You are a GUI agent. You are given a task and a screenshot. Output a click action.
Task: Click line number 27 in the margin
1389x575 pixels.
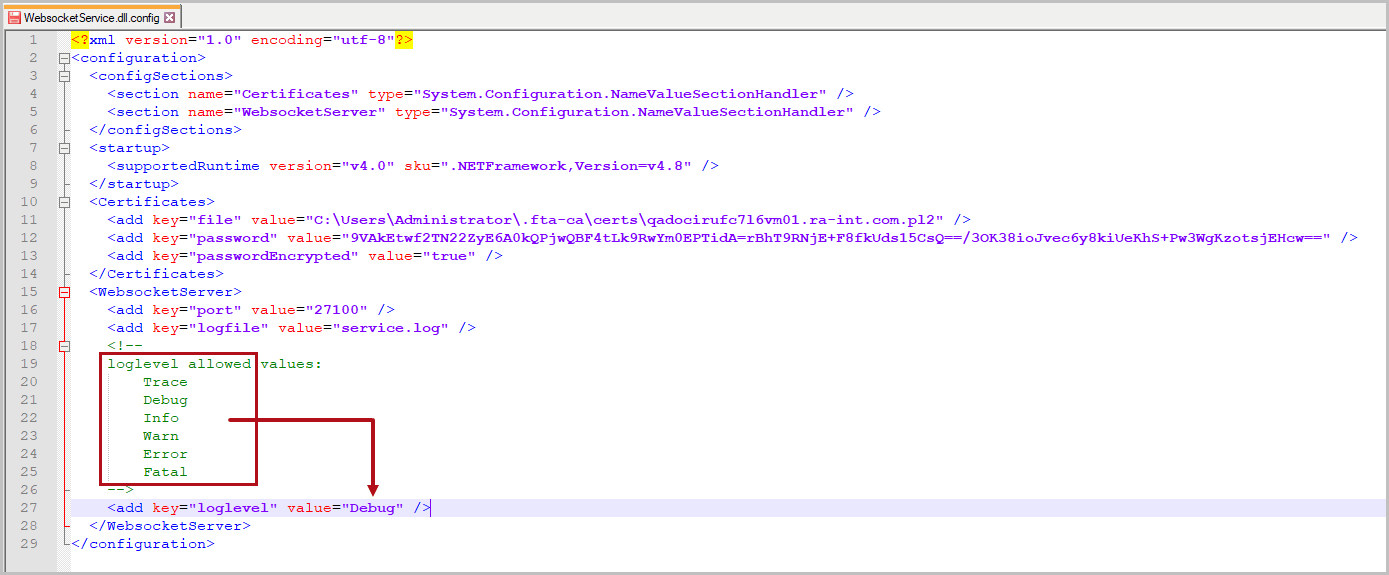28,508
